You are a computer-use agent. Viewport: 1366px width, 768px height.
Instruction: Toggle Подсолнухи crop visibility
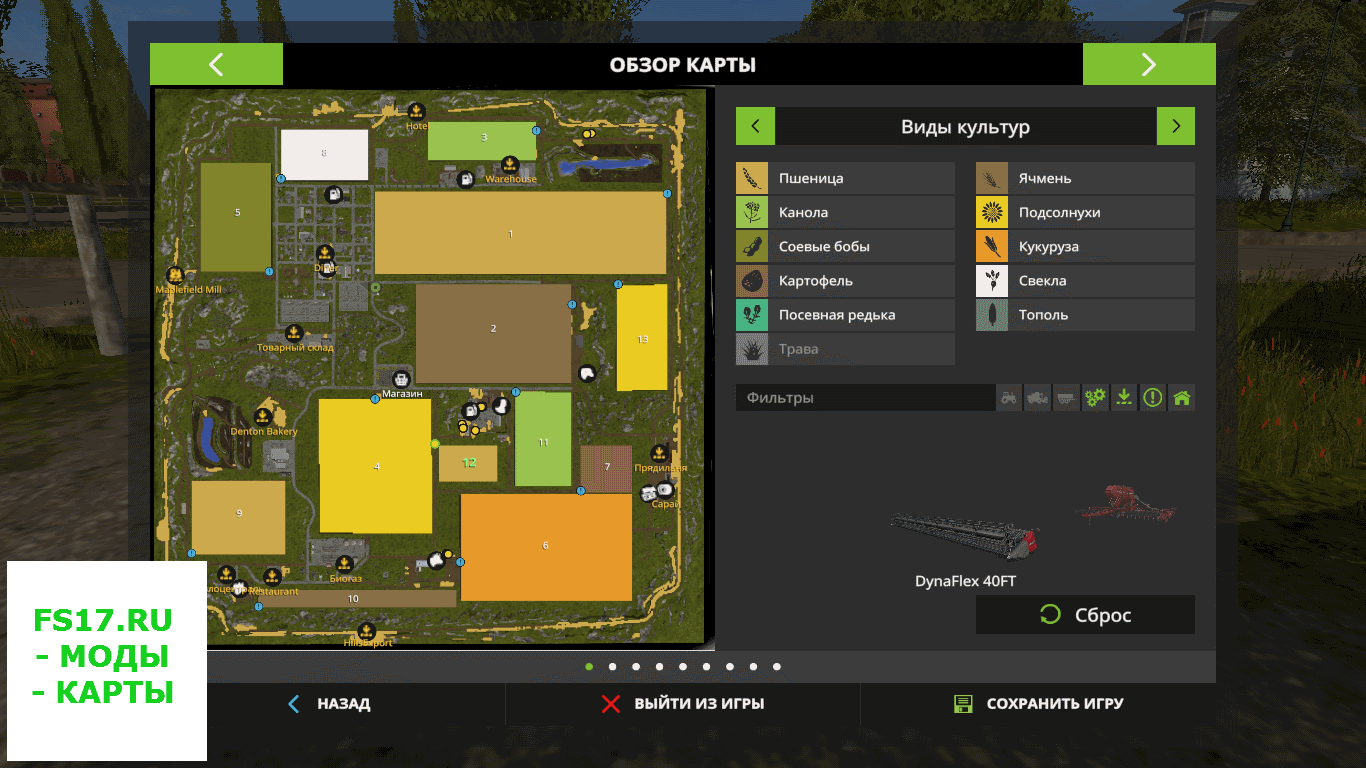1085,213
